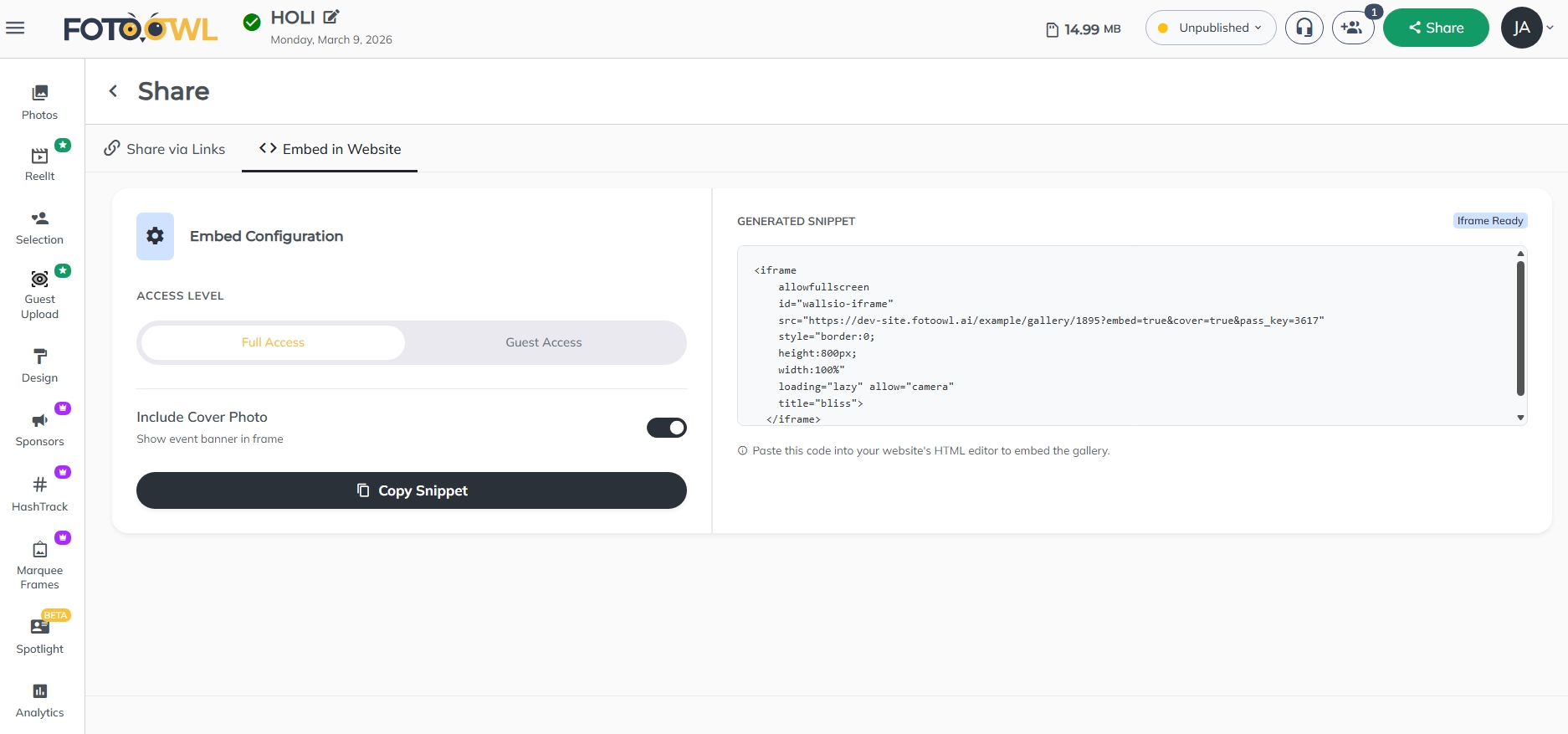Click the green Share button
The height and width of the screenshot is (734, 1568).
1436,28
